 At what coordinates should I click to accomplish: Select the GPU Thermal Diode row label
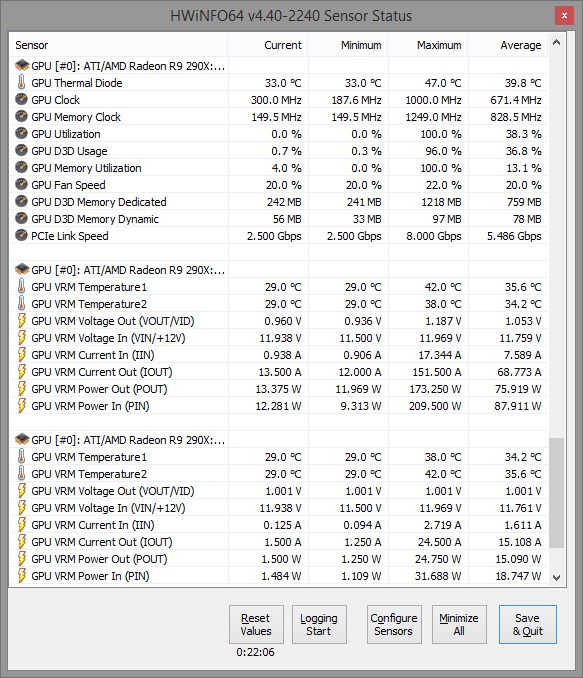pos(77,83)
